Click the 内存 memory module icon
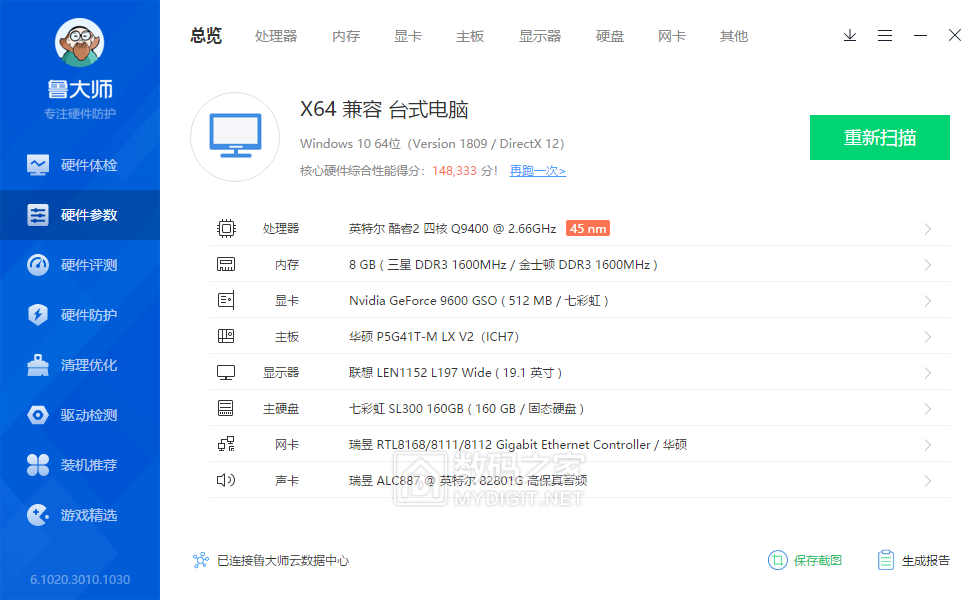980x600 pixels. [226, 264]
